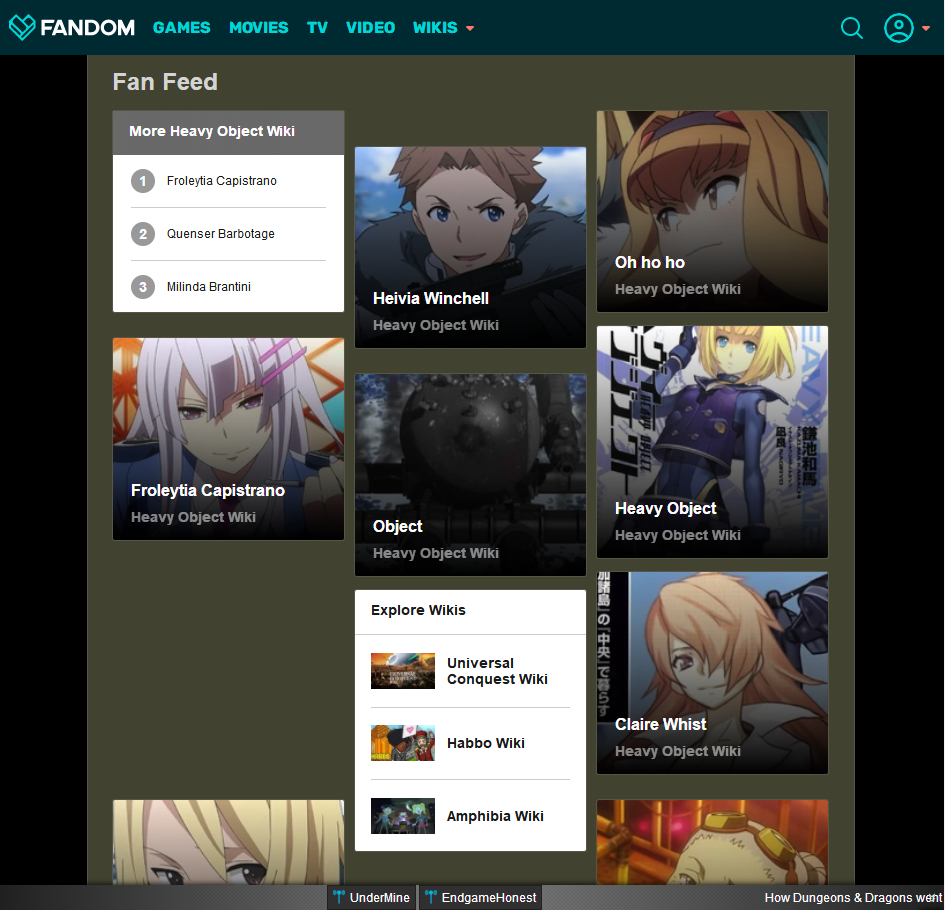
Task: Open Quenser Barbotage list entry
Action: coord(221,234)
